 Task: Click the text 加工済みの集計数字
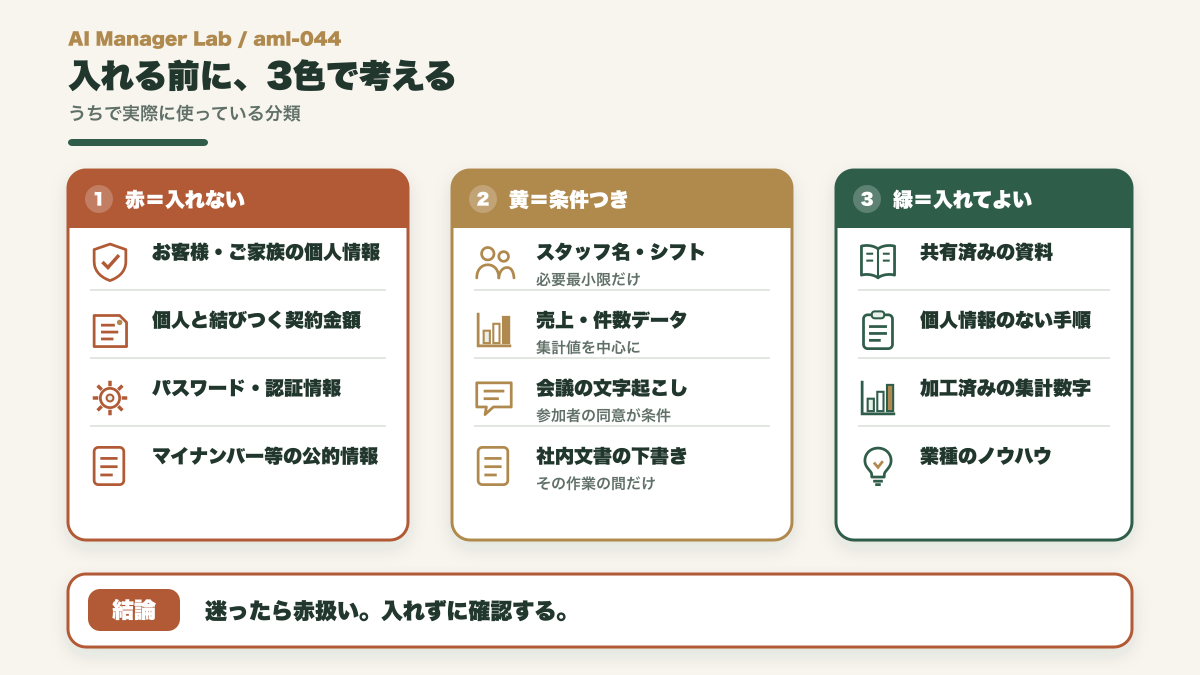coord(1005,388)
